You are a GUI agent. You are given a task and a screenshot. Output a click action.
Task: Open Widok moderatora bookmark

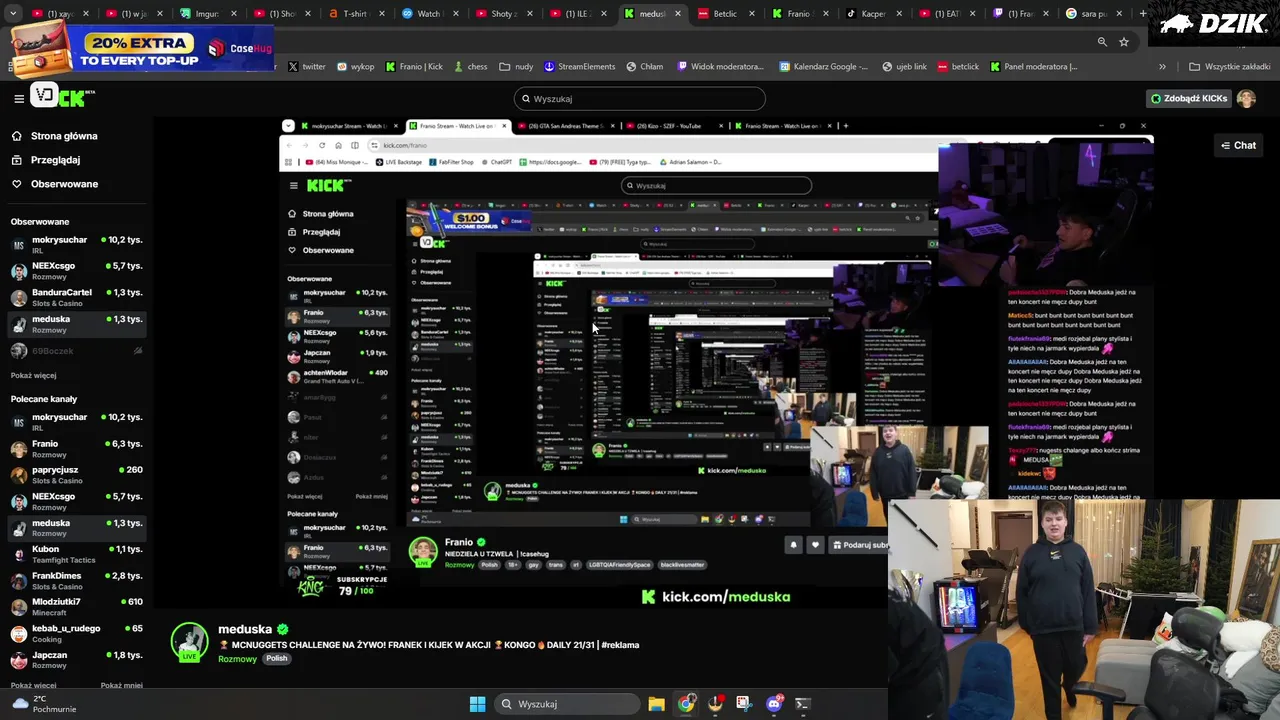tap(720, 67)
